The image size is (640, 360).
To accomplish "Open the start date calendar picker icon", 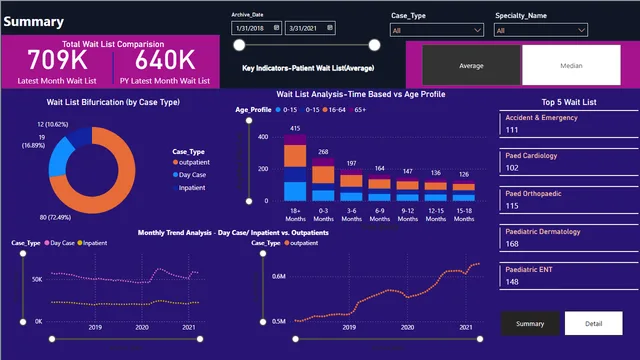I will (x=276, y=28).
